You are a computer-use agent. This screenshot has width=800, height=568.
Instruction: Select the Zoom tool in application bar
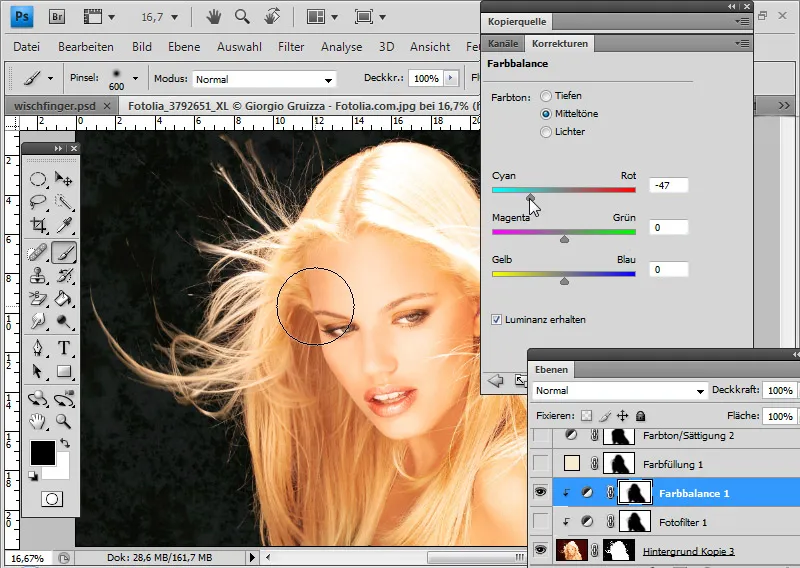point(242,17)
